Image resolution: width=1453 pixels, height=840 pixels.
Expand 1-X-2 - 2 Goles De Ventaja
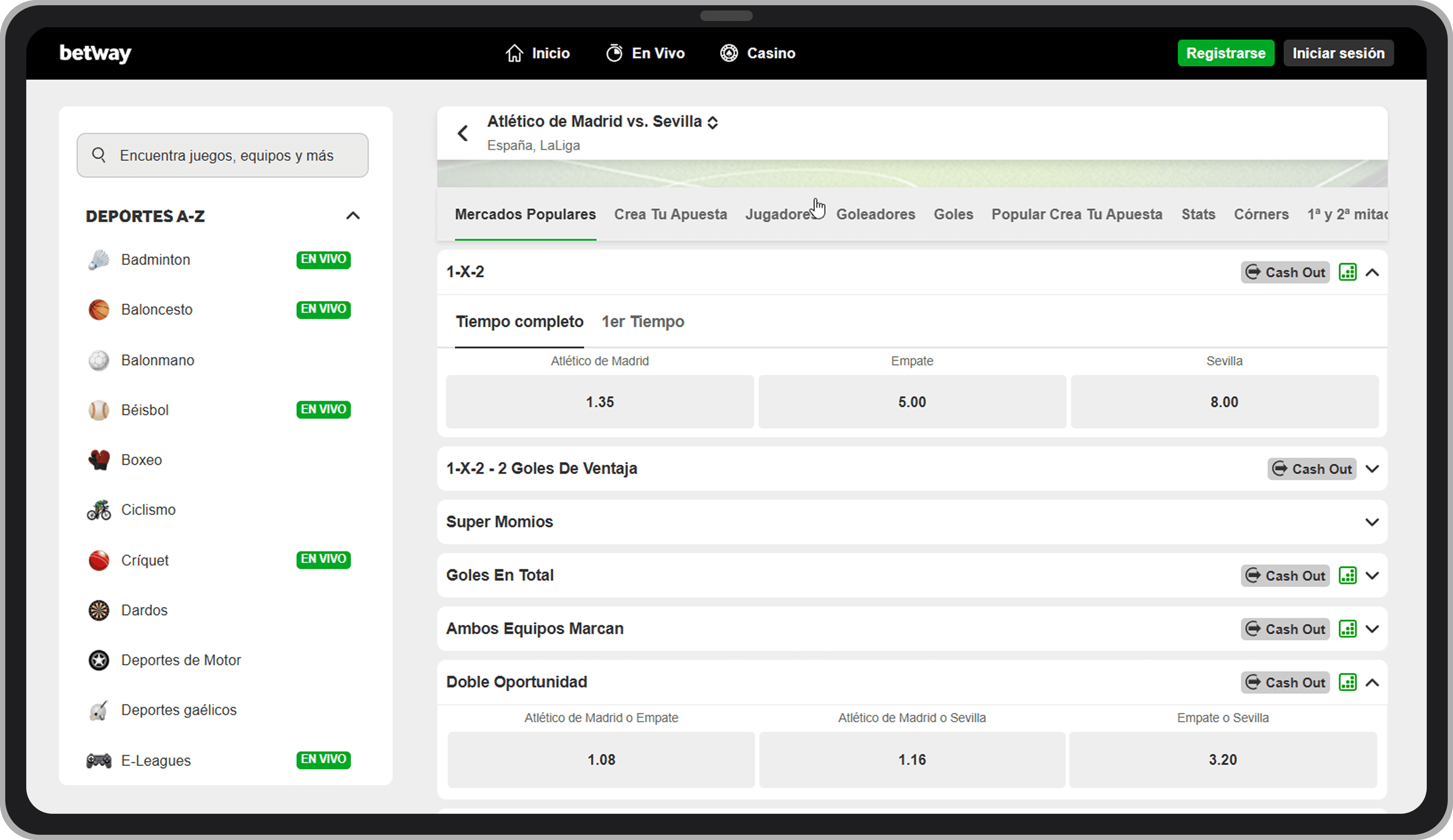[1372, 469]
